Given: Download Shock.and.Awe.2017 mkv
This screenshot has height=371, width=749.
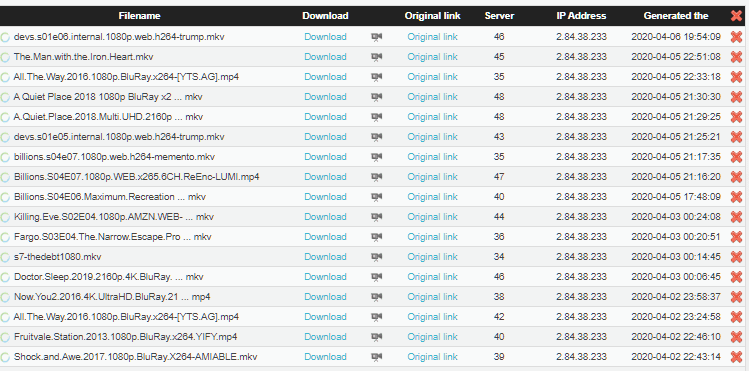Looking at the screenshot, I should tap(325, 357).
